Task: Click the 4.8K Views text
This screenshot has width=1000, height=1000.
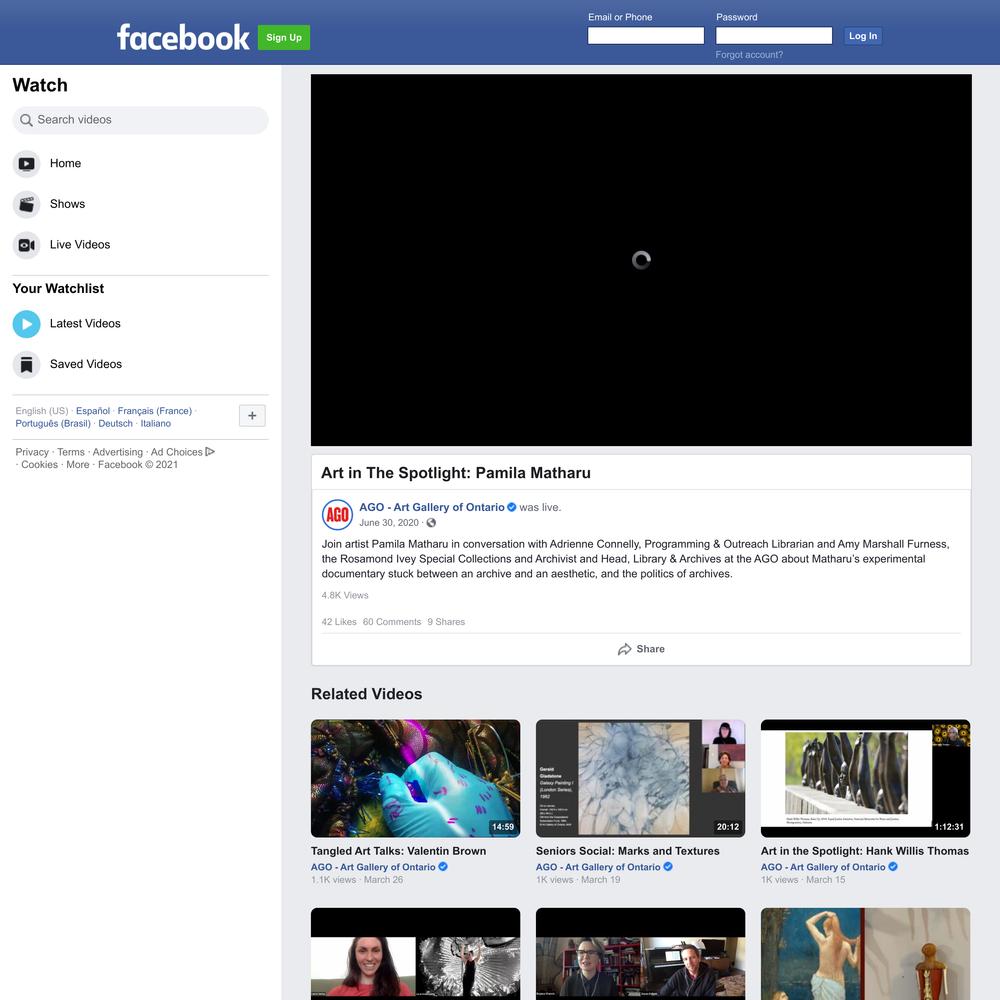Action: [345, 596]
